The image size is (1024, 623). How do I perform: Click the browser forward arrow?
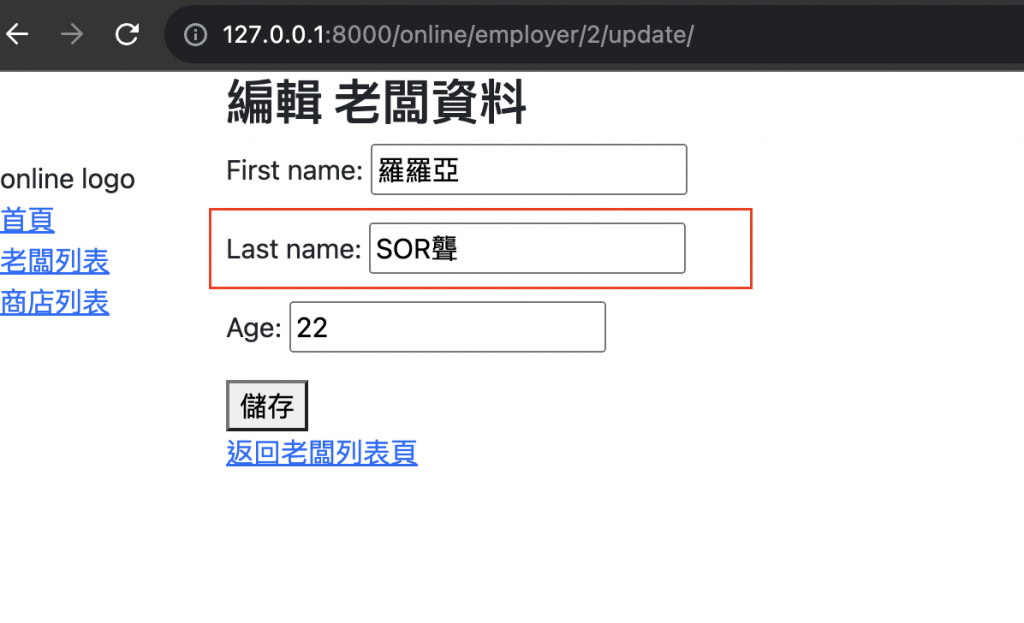[x=72, y=34]
